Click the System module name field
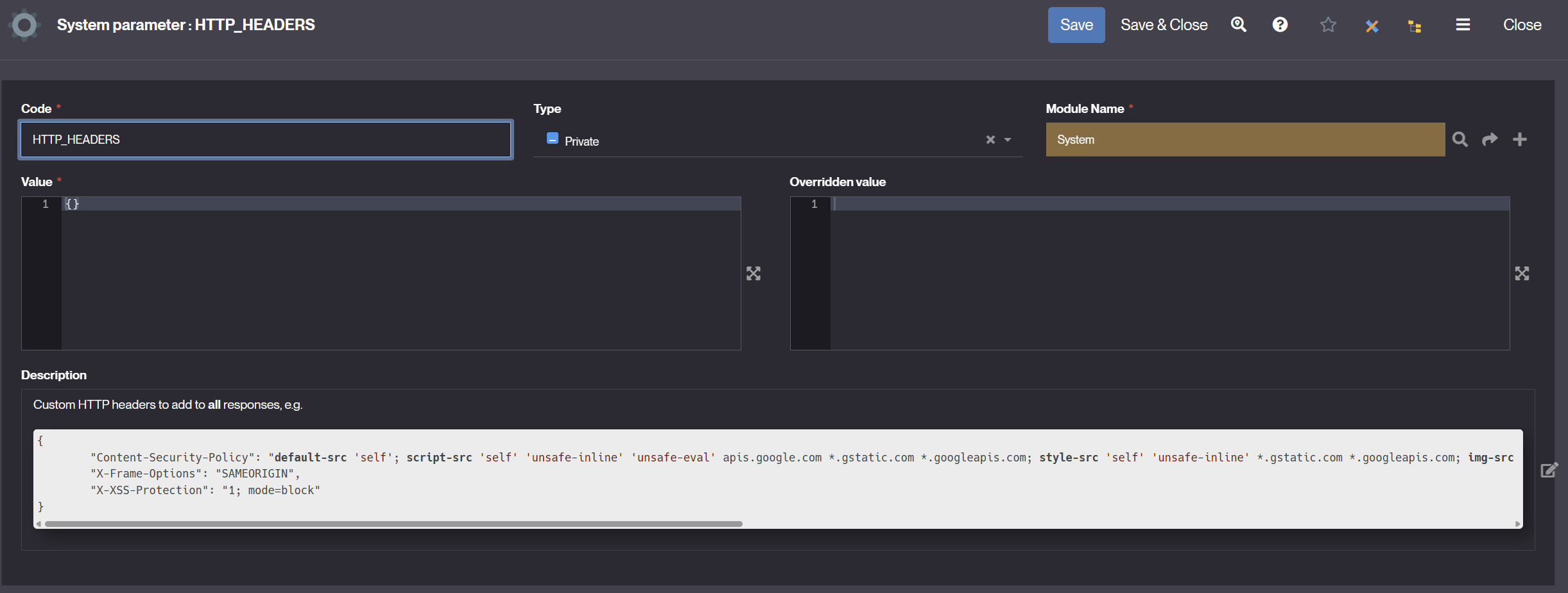This screenshot has height=593, width=1568. point(1245,140)
